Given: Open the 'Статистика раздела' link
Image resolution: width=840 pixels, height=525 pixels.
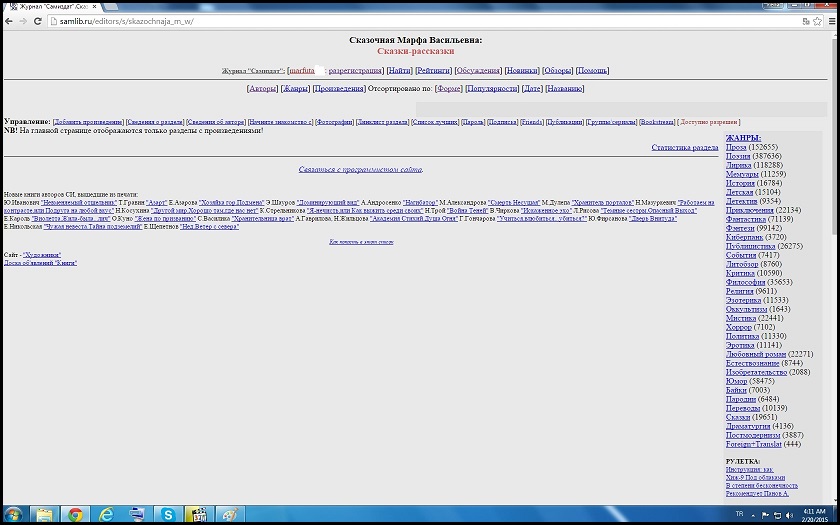Looking at the screenshot, I should (x=684, y=147).
